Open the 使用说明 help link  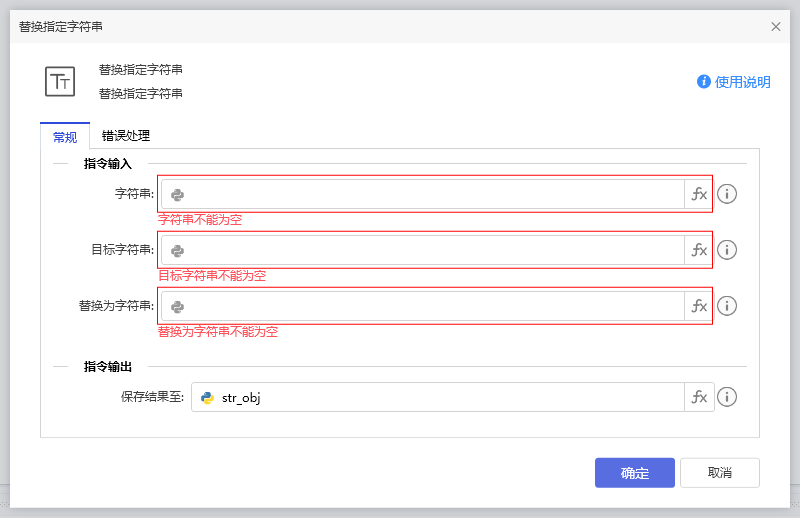[734, 82]
